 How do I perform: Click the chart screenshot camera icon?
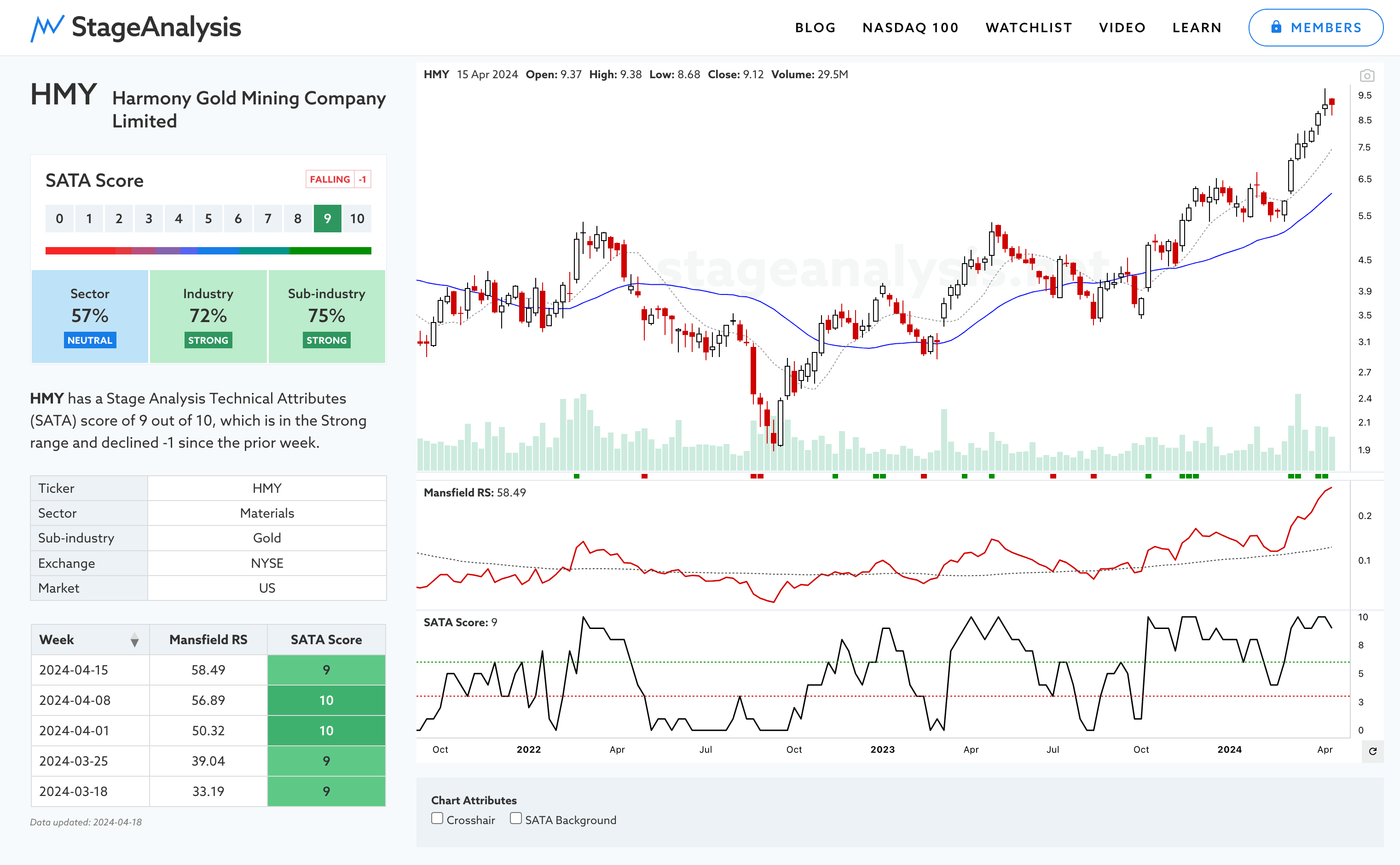tap(1367, 75)
